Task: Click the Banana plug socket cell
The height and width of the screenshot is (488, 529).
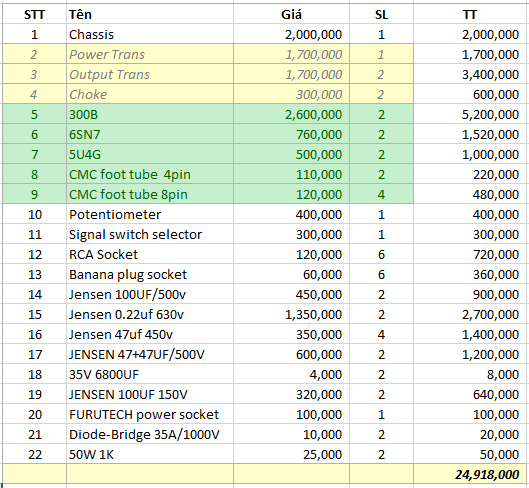Action: point(150,274)
